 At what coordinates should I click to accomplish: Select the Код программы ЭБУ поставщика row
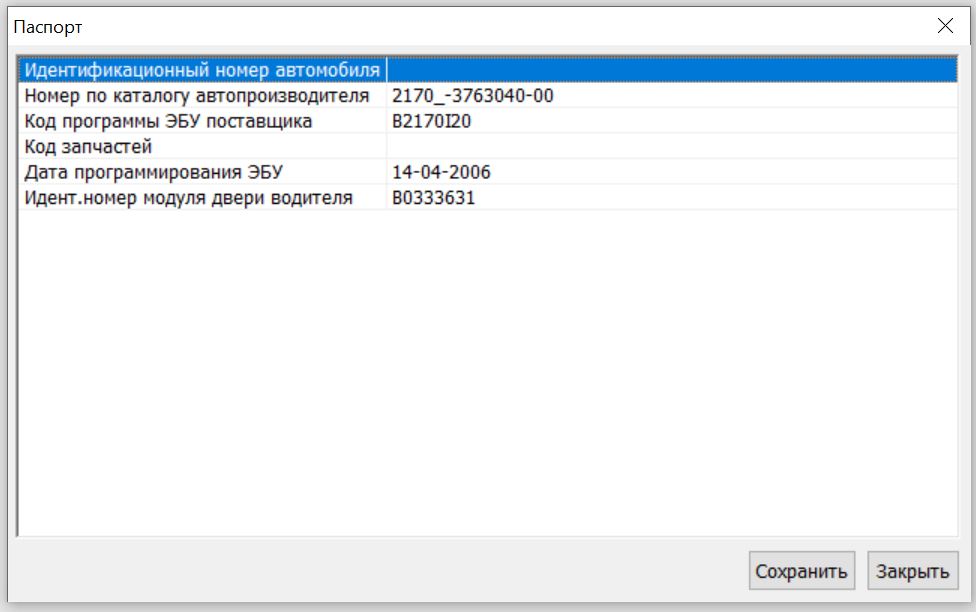(x=168, y=121)
